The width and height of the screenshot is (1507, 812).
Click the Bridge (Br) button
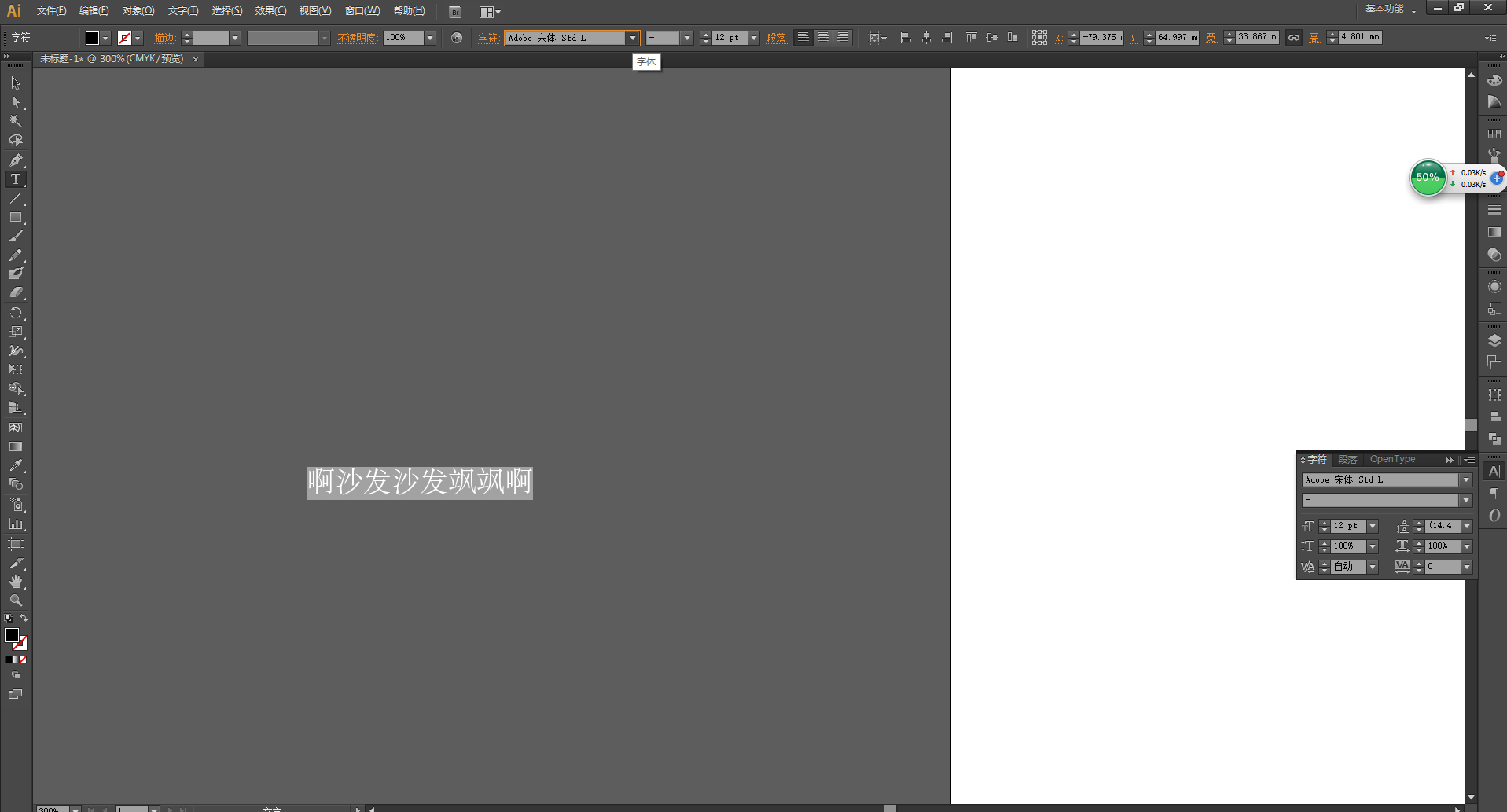(x=455, y=12)
